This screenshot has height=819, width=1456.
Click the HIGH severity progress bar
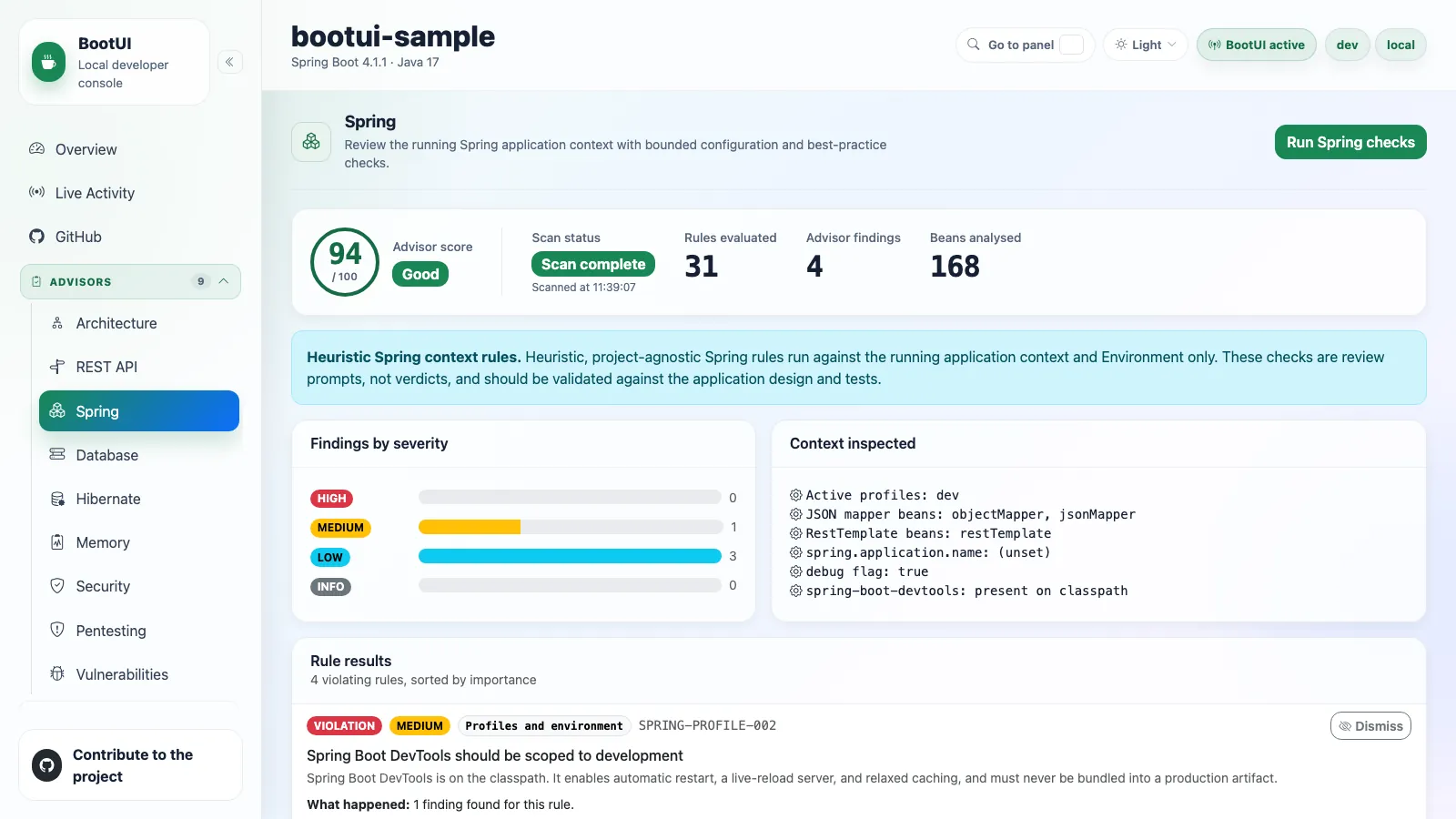[570, 498]
